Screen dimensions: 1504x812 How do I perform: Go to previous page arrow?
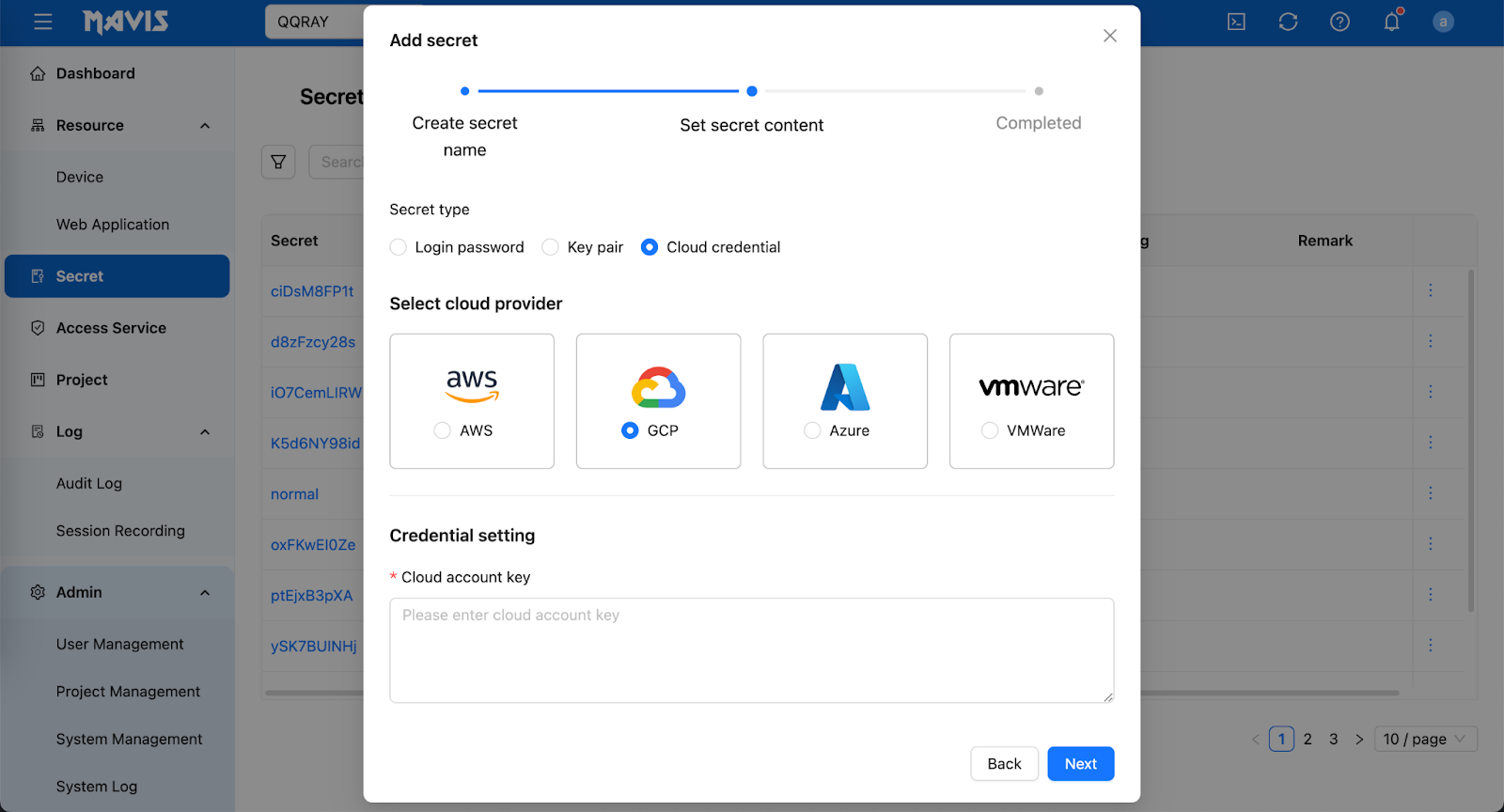[x=1256, y=740]
